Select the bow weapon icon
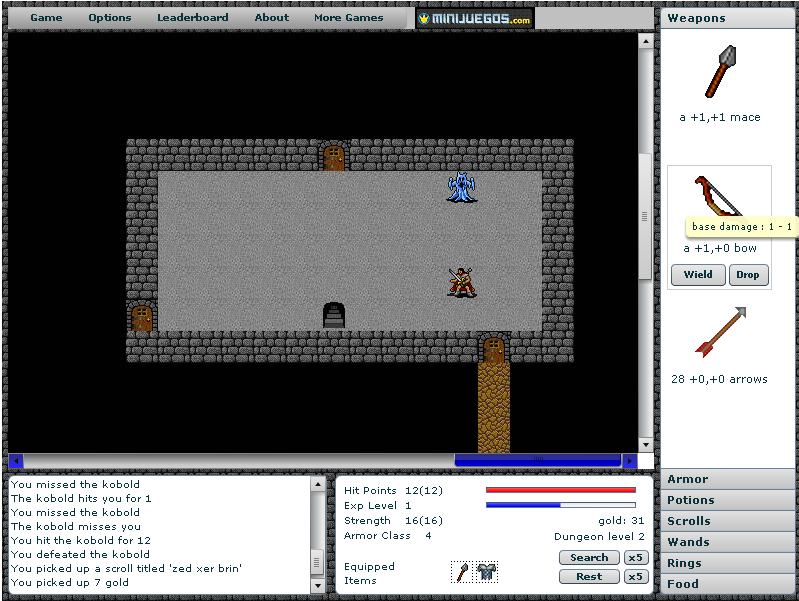This screenshot has height=601, width=799. click(716, 196)
